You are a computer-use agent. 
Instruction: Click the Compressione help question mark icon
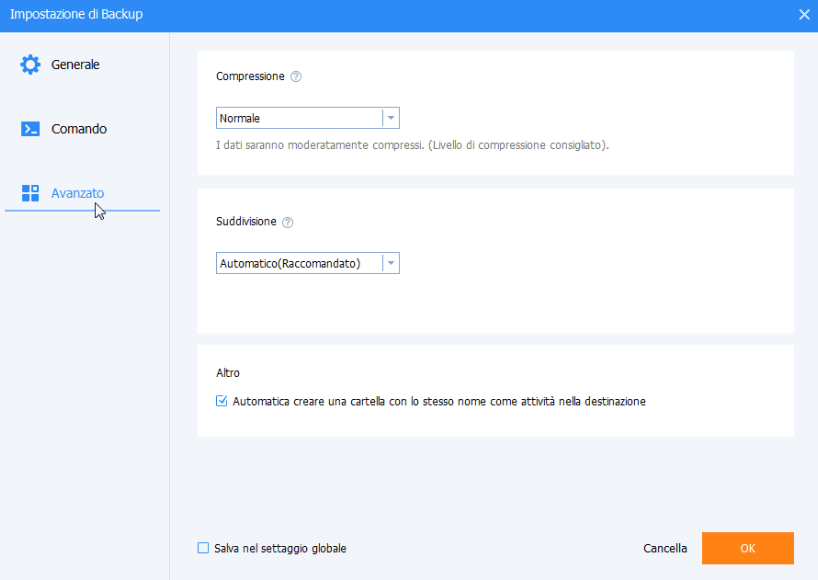click(296, 77)
